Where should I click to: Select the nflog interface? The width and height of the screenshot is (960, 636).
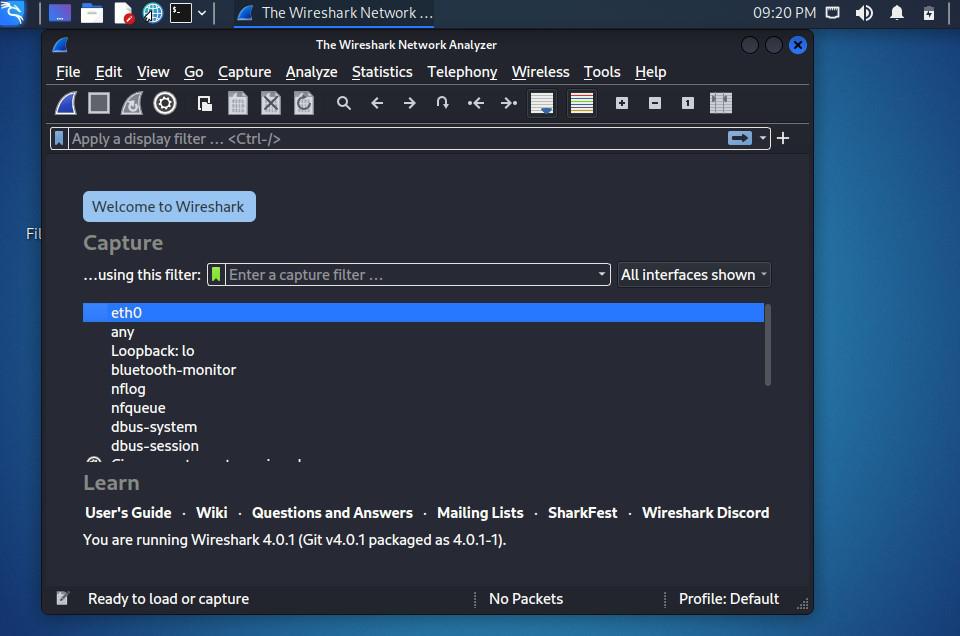point(423,389)
